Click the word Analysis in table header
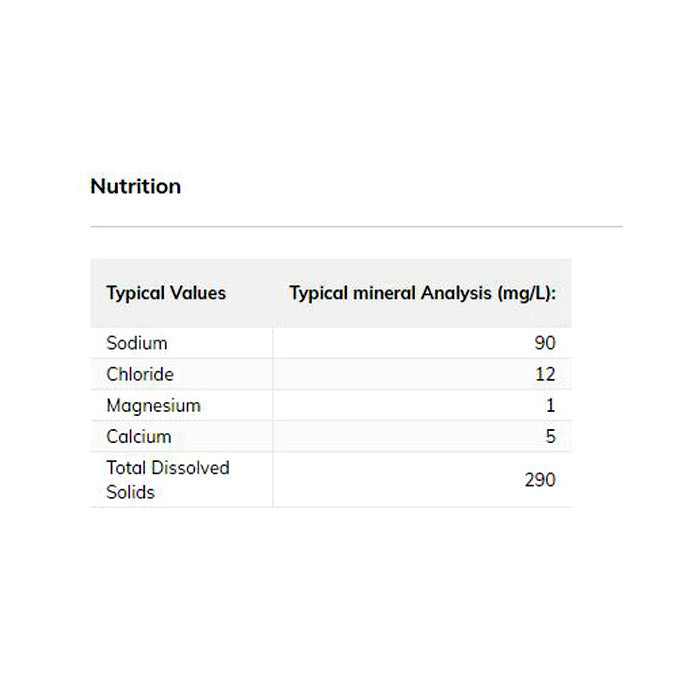700x700 pixels. click(x=455, y=293)
